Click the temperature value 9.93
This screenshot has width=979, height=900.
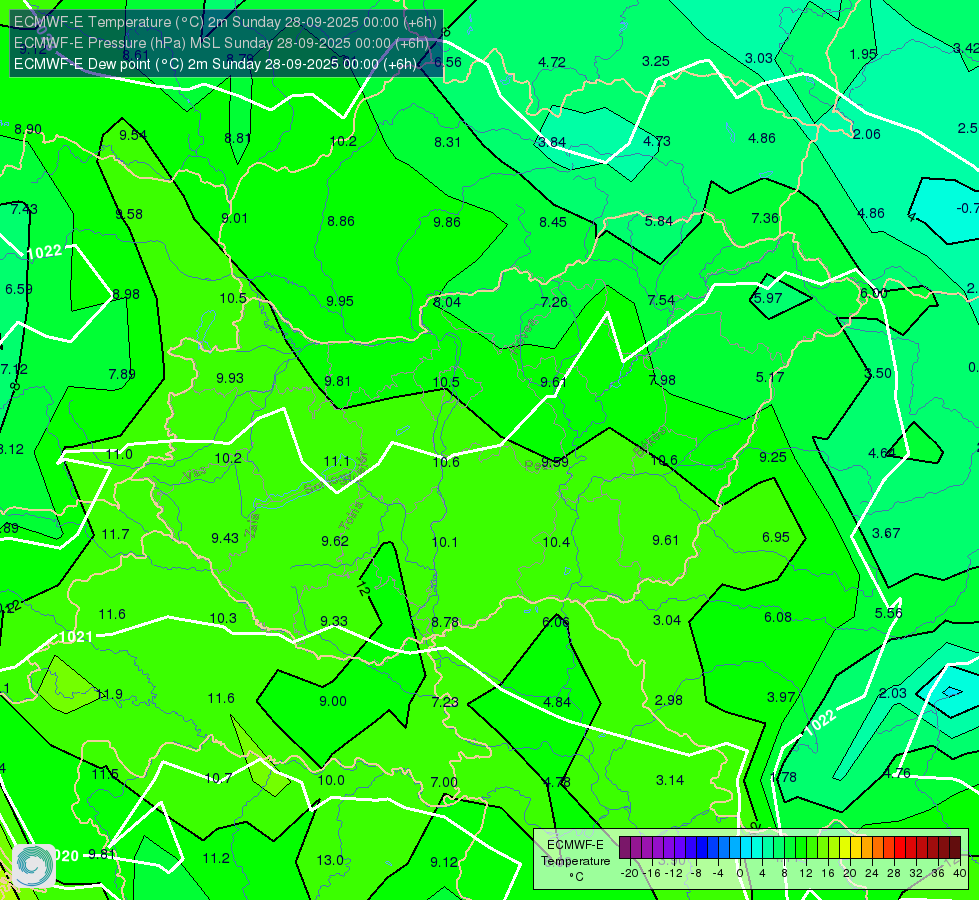pos(230,378)
